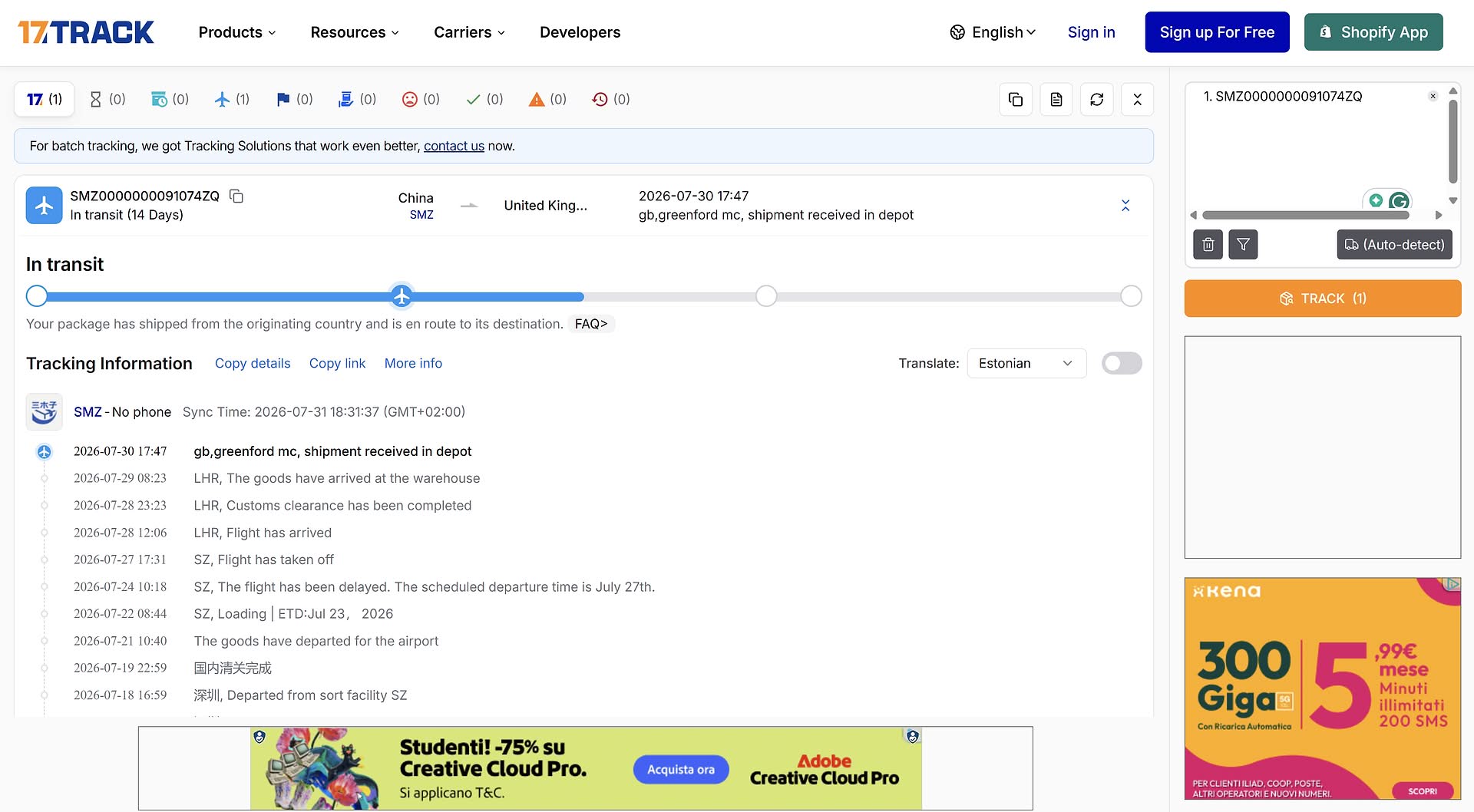The width and height of the screenshot is (1474, 812).
Task: Open the FAQ> link
Action: point(591,324)
